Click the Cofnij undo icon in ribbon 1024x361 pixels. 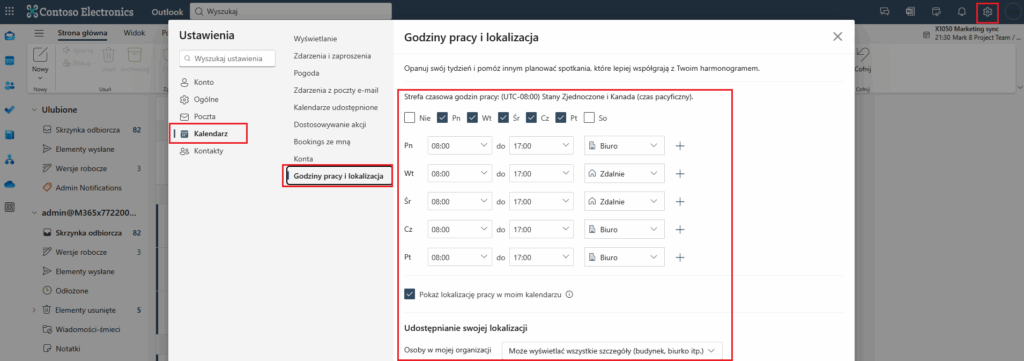[x=863, y=54]
